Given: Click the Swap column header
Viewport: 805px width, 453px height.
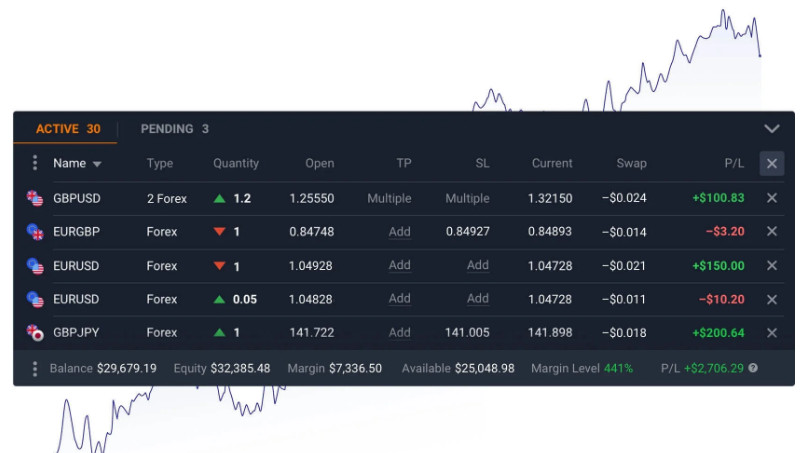Looking at the screenshot, I should pyautogui.click(x=631, y=163).
